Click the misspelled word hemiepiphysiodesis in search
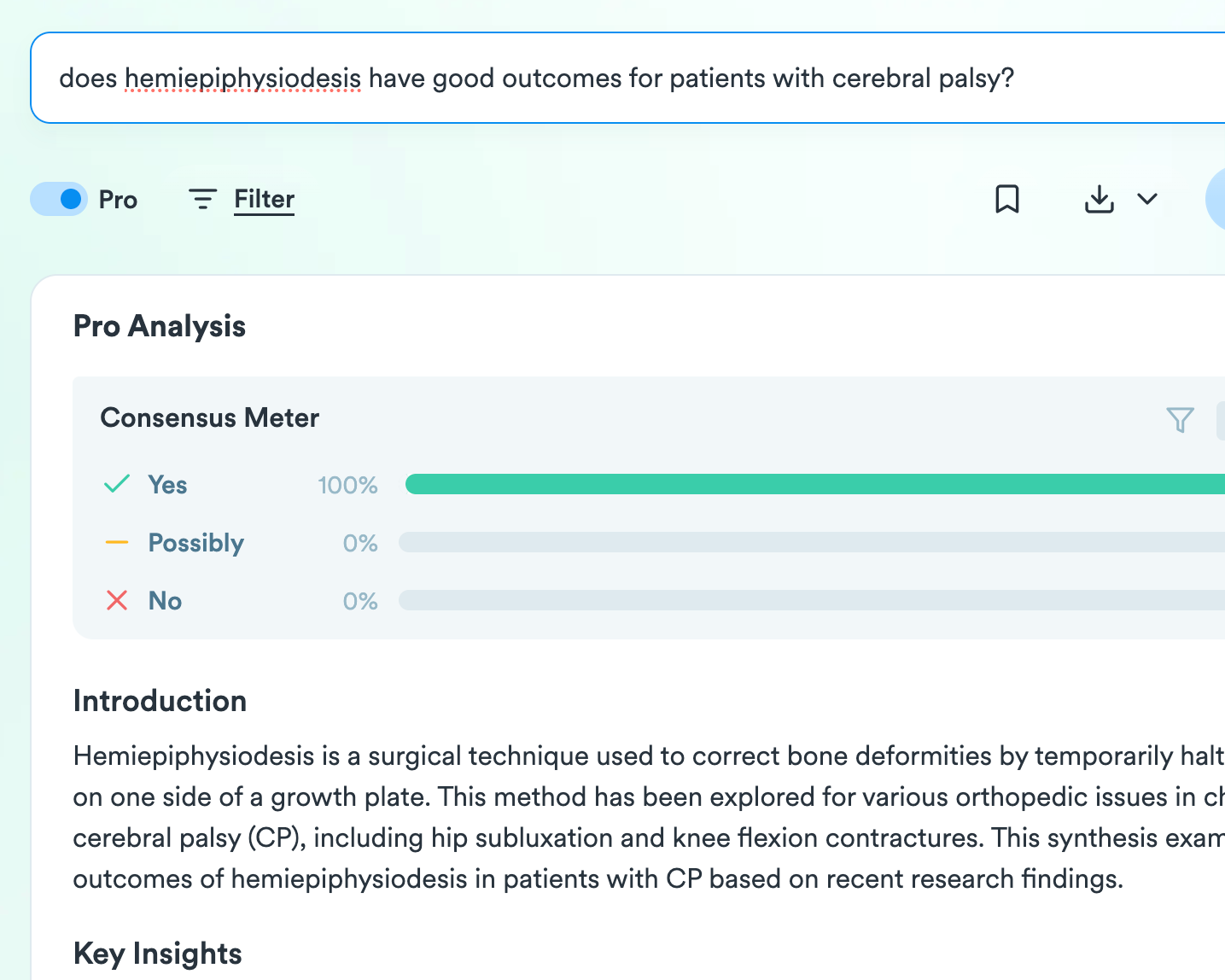1225x980 pixels. [x=242, y=79]
